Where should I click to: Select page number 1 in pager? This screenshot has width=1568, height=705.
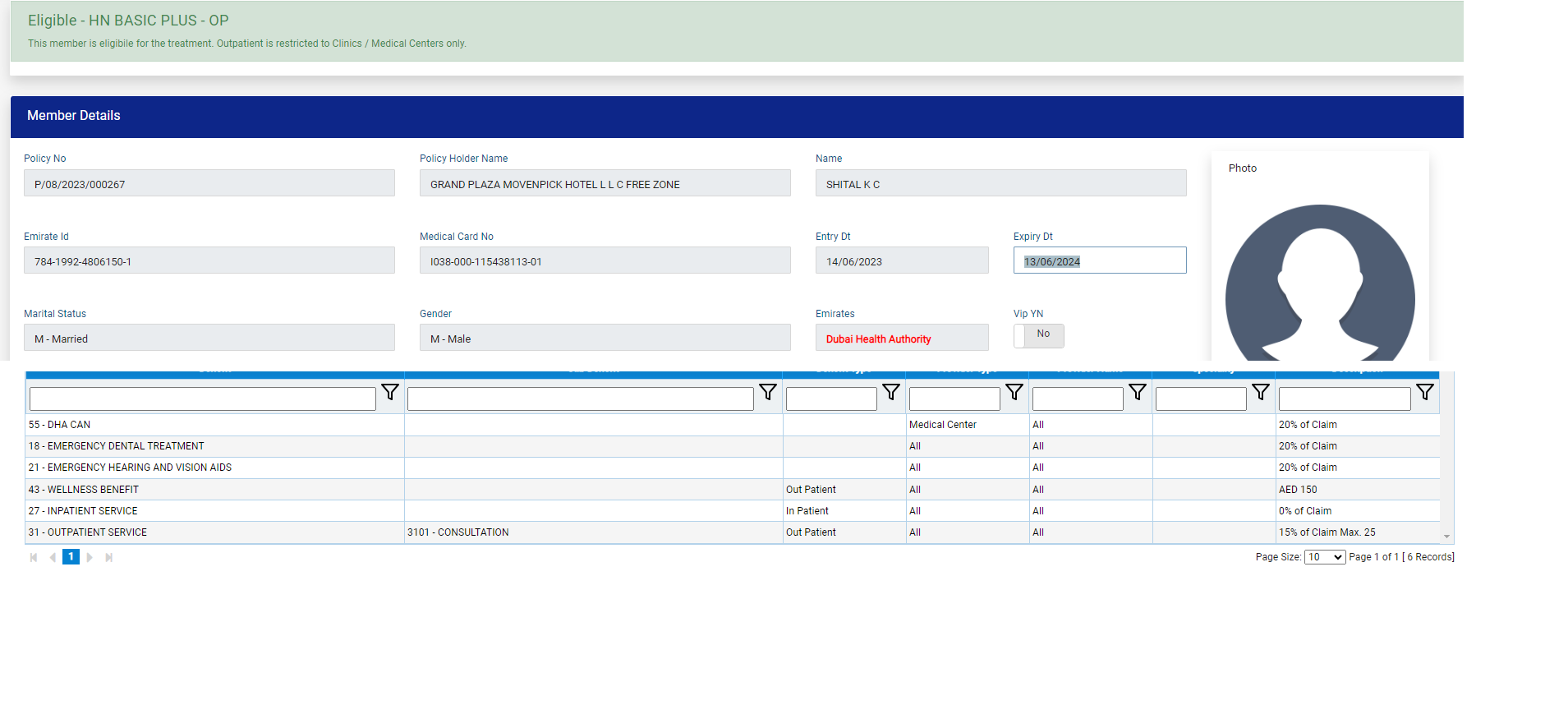point(71,557)
